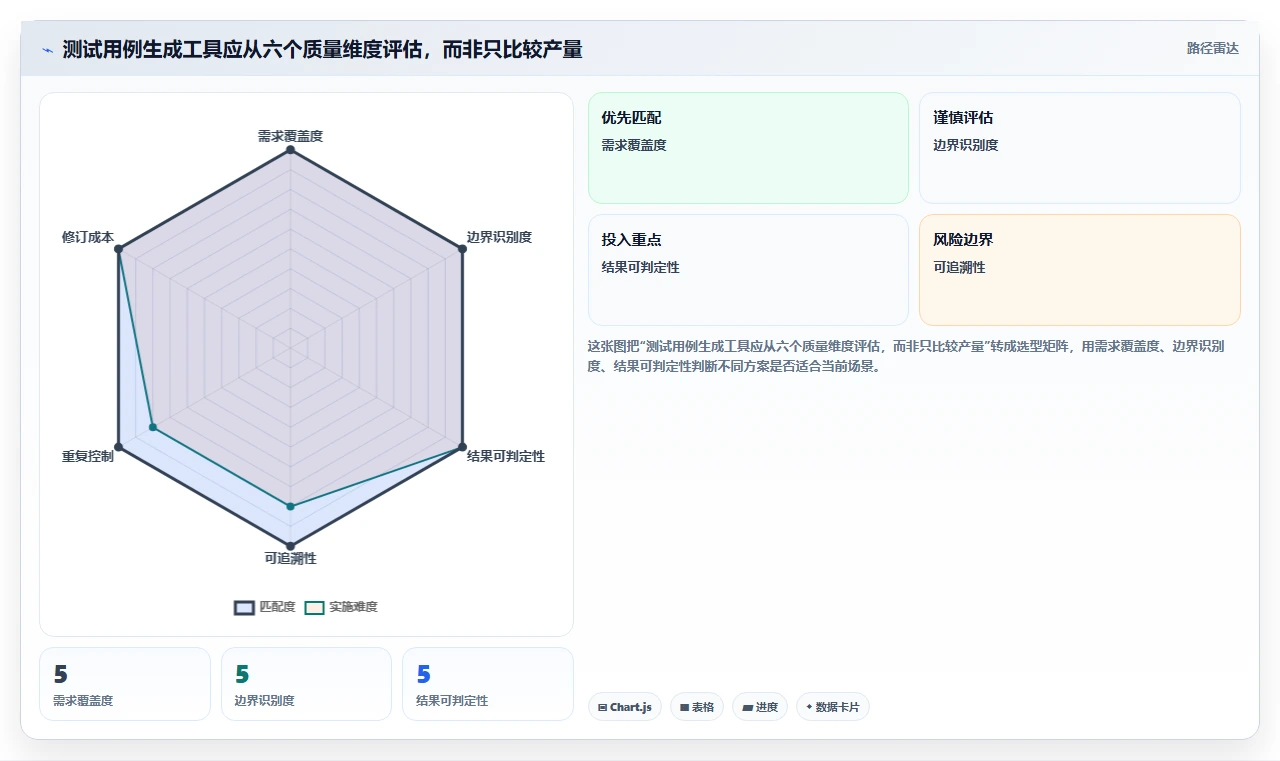
Task: Open the 谨慎评估 card
Action: (1080, 148)
